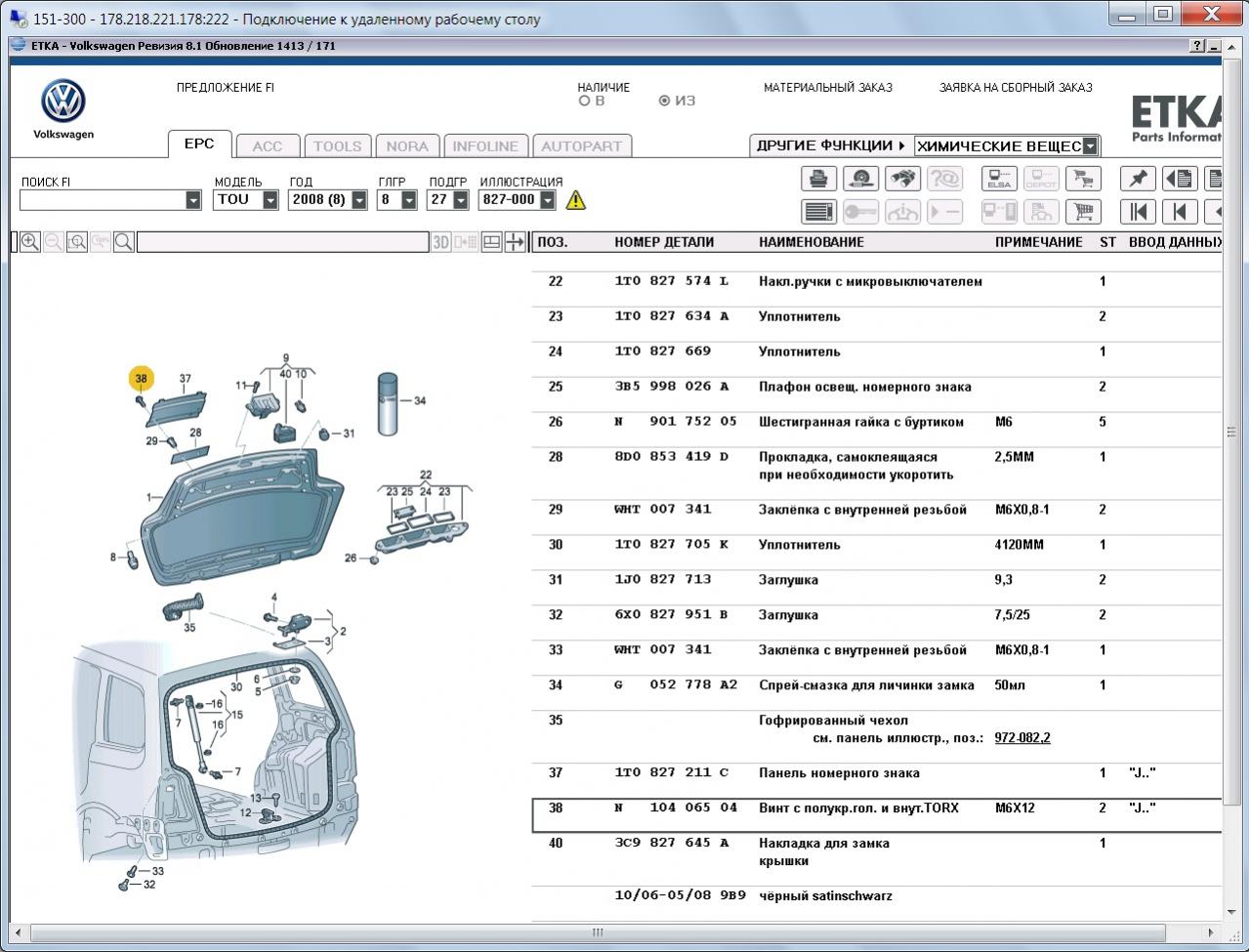Click the previous illustration page icon
Screen dimensions: 1249x952
click(x=1181, y=179)
